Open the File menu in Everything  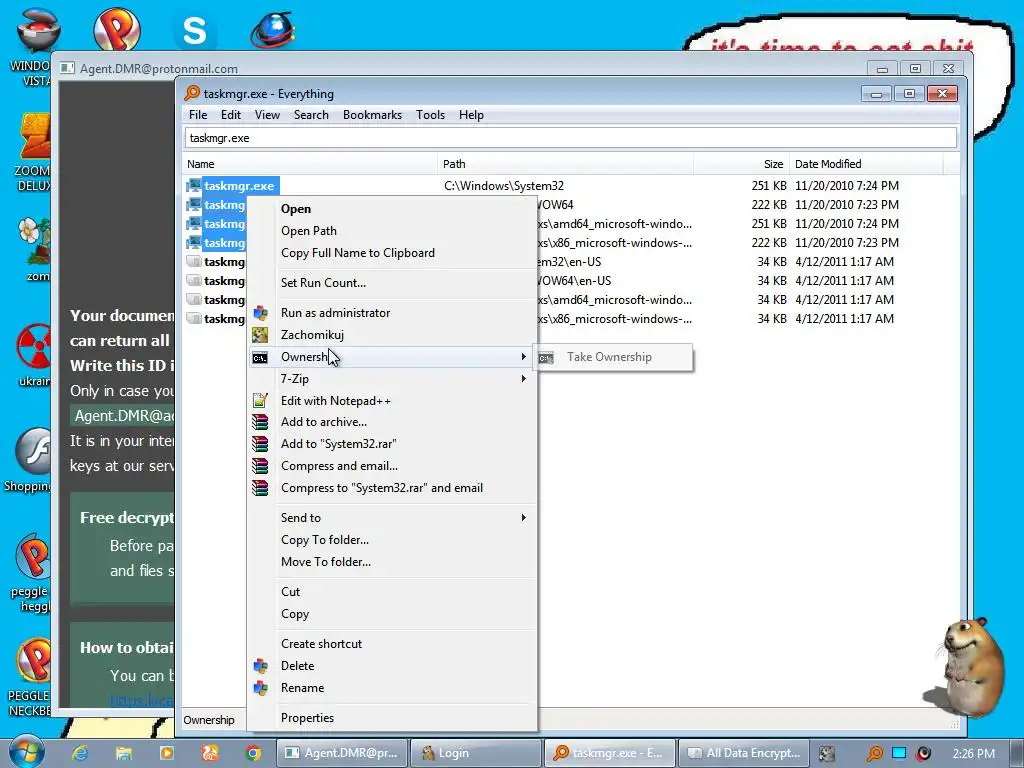coord(198,115)
